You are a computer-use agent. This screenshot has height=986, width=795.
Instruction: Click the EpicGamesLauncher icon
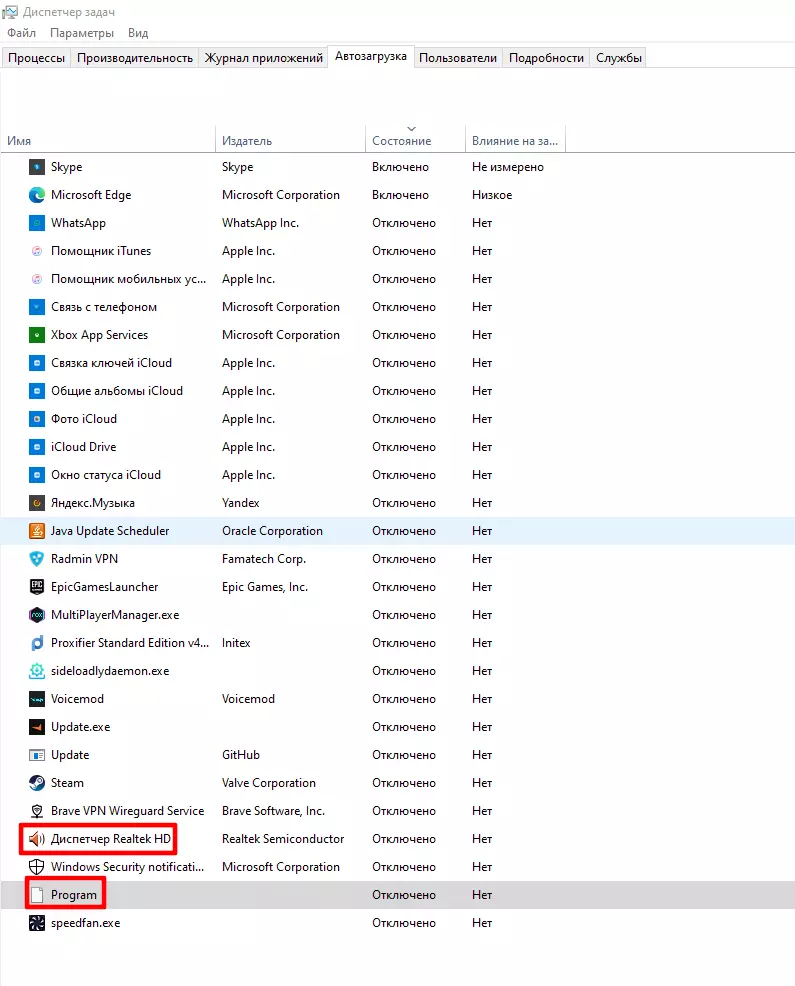36,587
